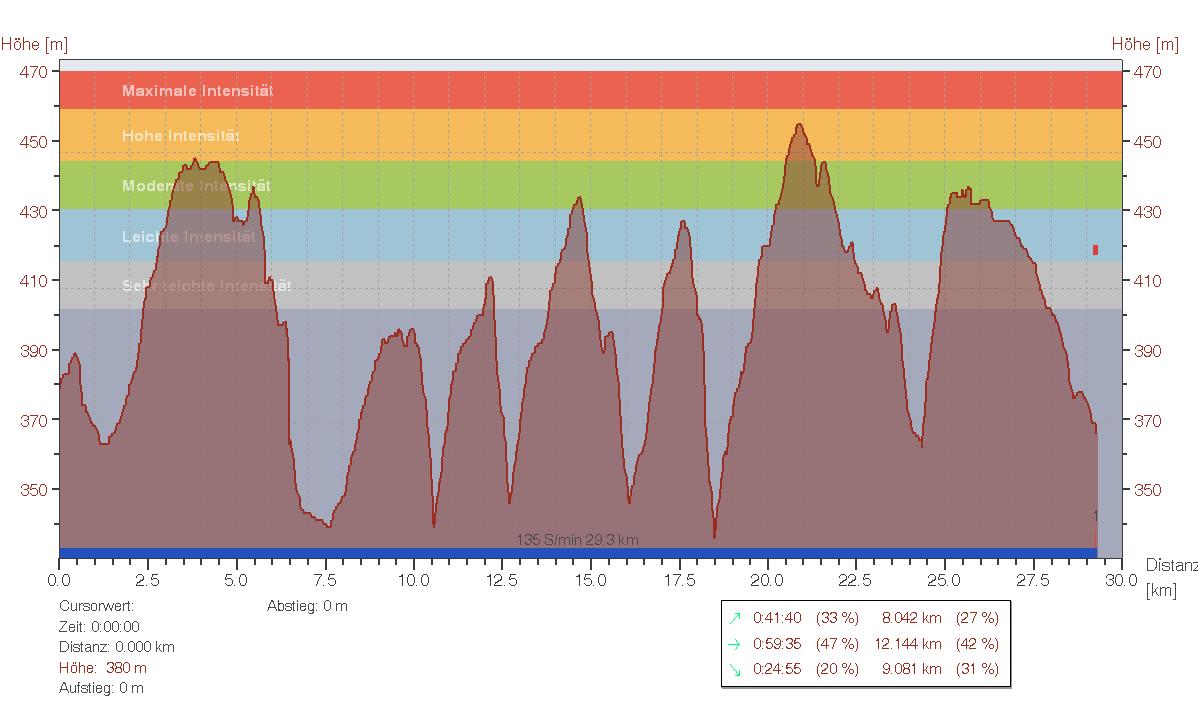Click the 'Sehr leichte Intensität' zone label
The width and height of the screenshot is (1198, 707).
coord(206,286)
